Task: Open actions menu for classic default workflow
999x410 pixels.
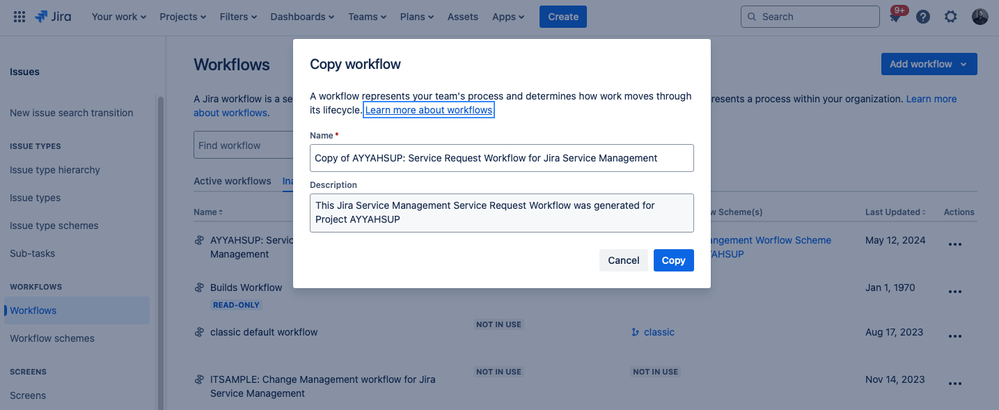Action: 954,336
